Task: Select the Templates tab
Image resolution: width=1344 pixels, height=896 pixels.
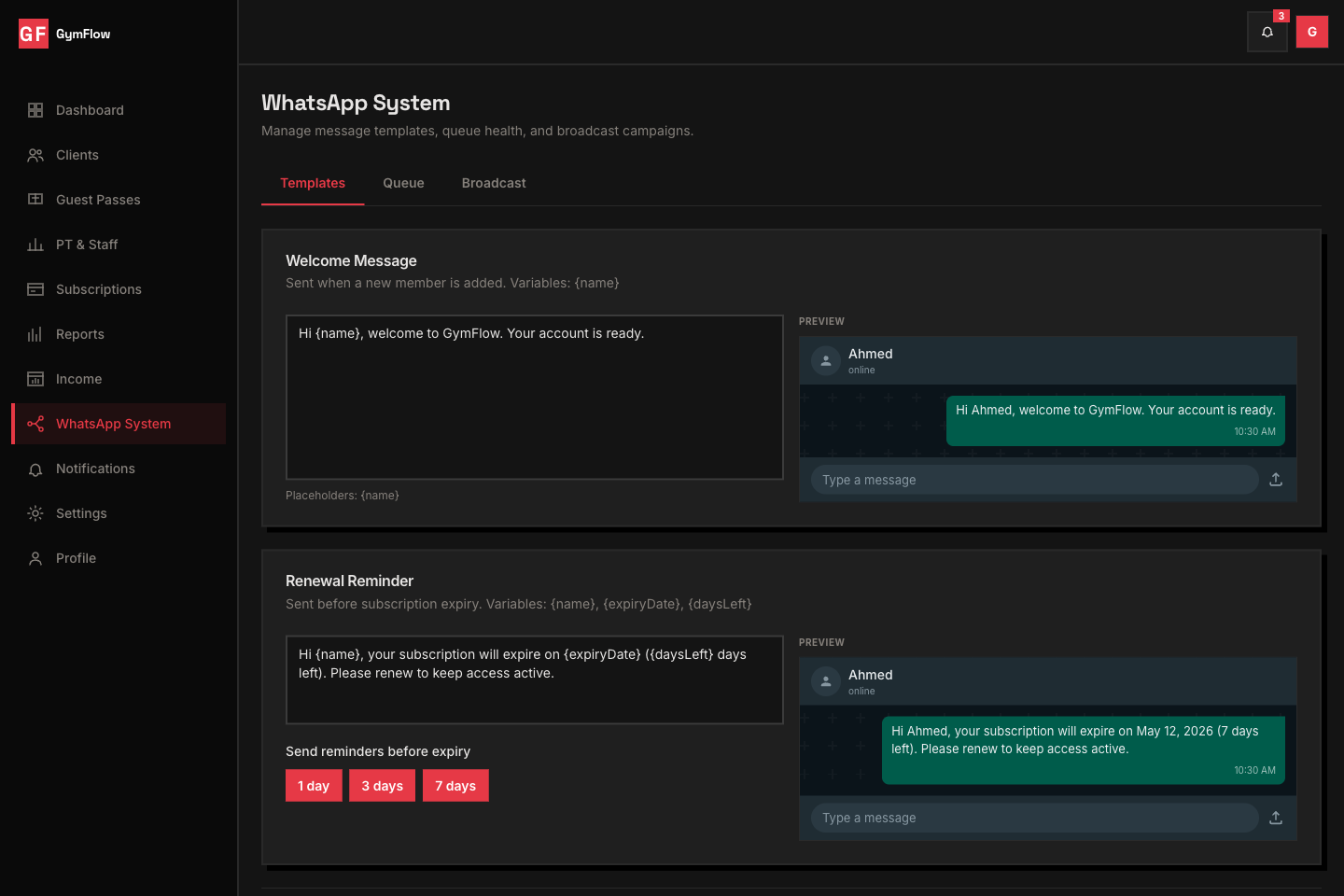Action: pos(313,183)
